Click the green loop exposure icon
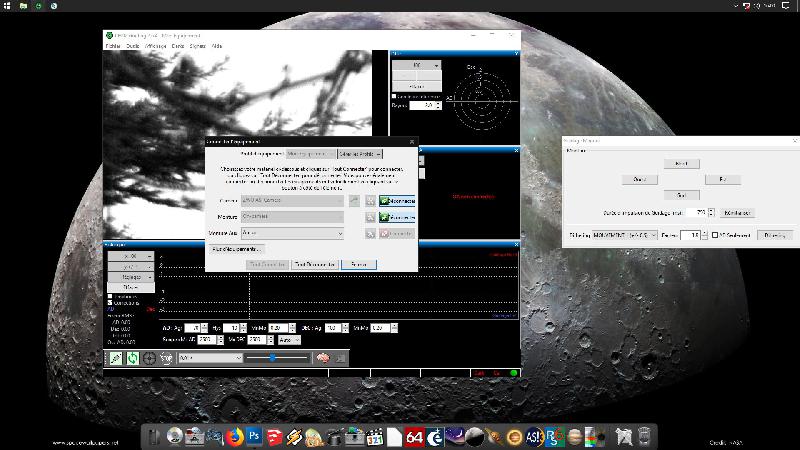The image size is (800, 450). pos(133,358)
